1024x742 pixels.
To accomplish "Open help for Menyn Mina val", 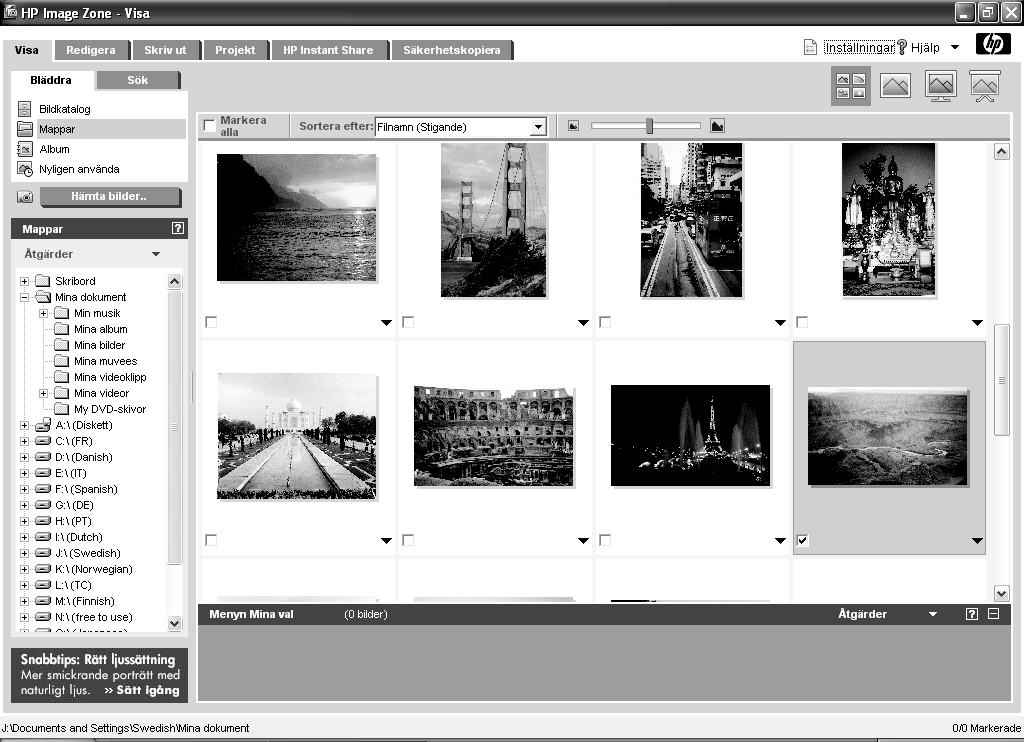I will (x=972, y=614).
